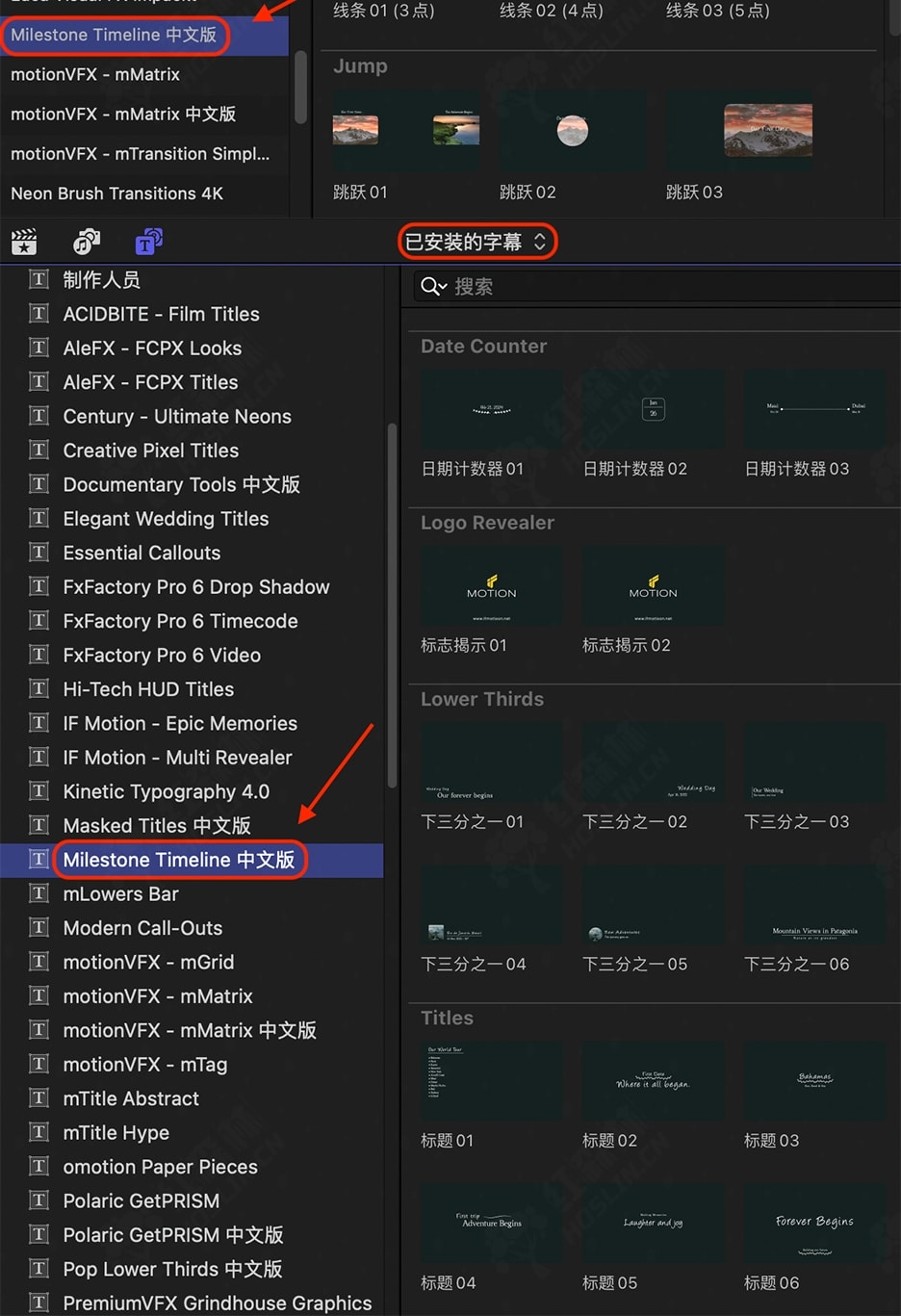Click the T icon beside AleFX - FCPX Looks
901x1316 pixels.
(x=39, y=348)
